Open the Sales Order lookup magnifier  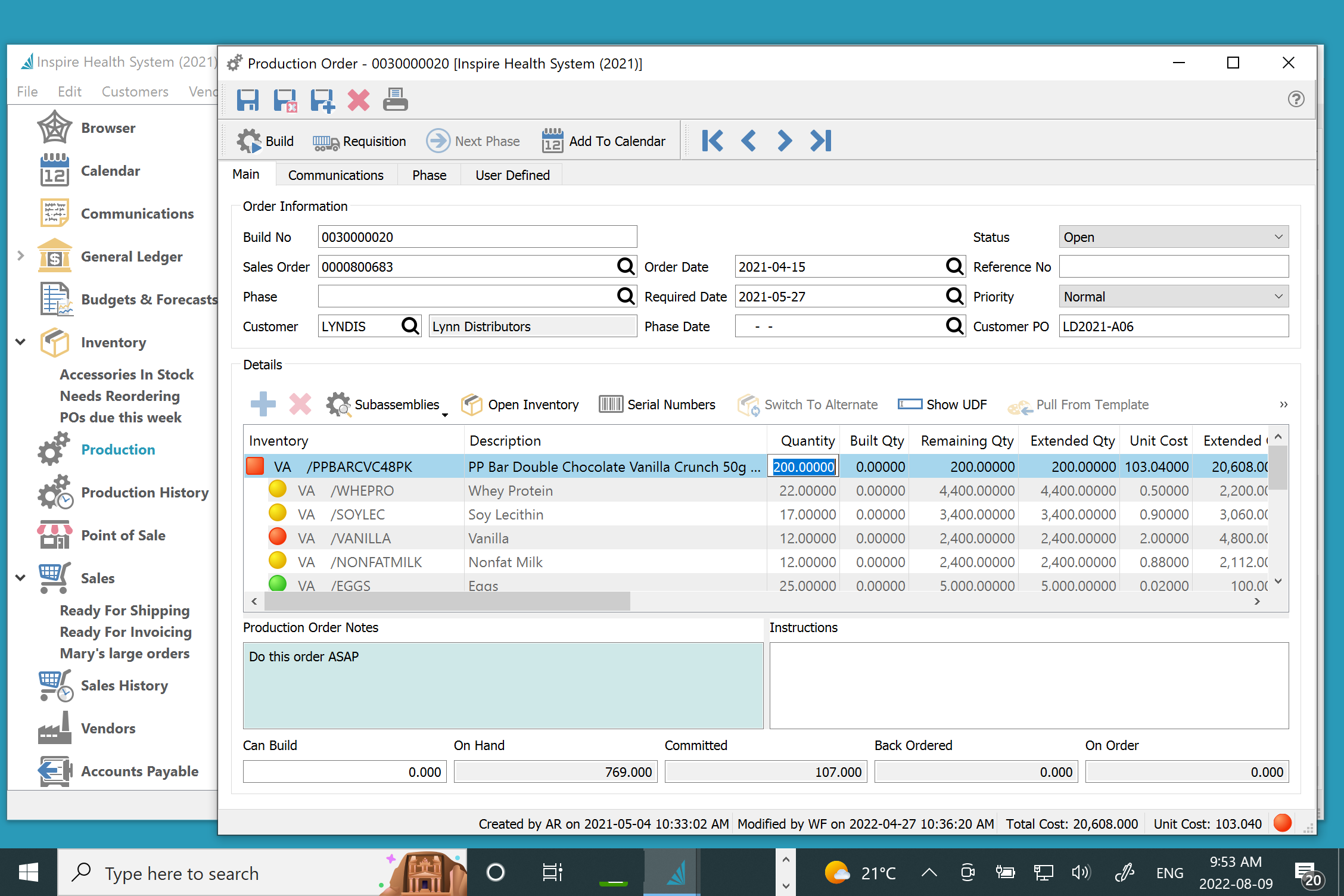[x=625, y=266]
